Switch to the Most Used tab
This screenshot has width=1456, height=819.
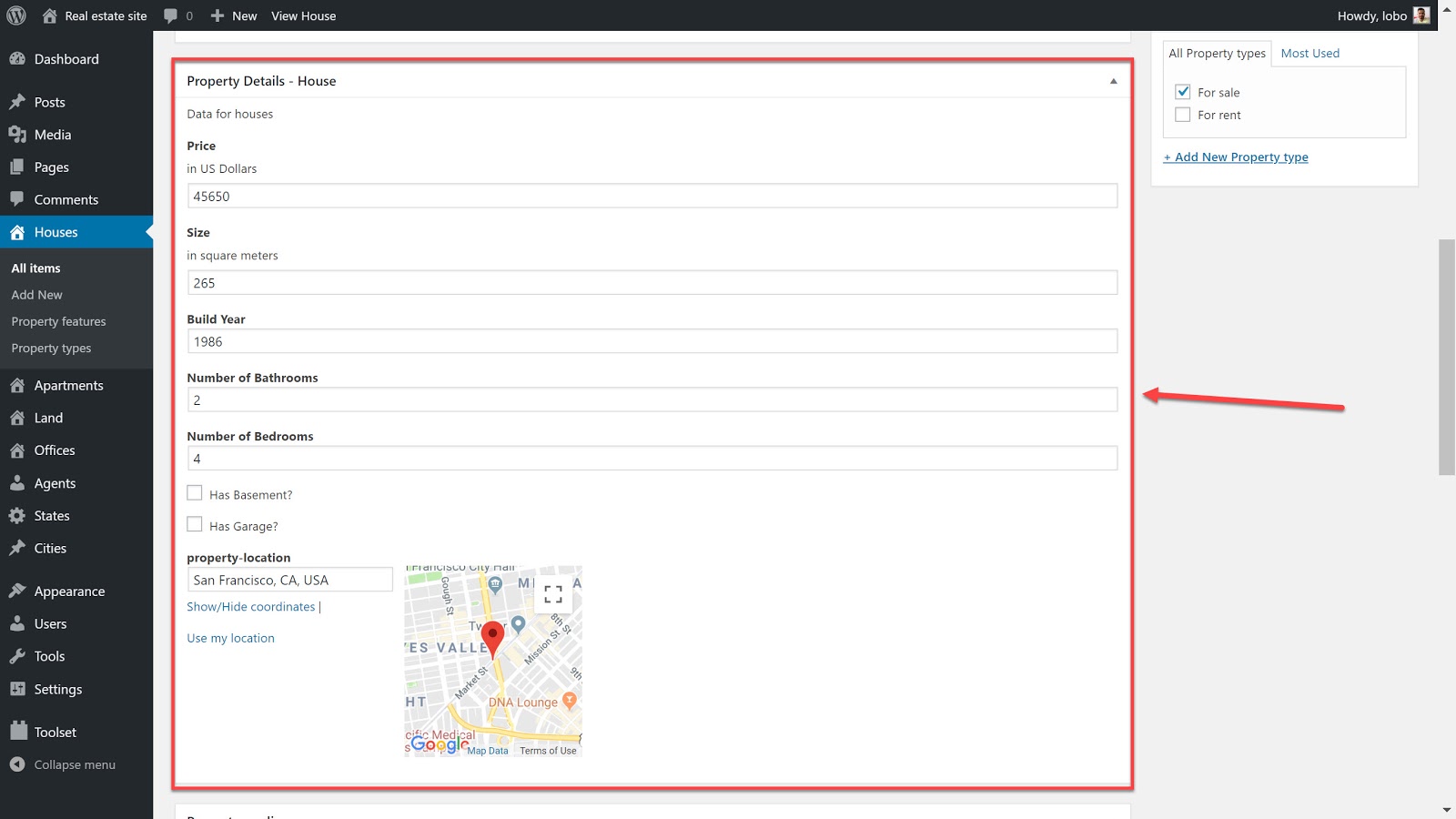point(1309,53)
